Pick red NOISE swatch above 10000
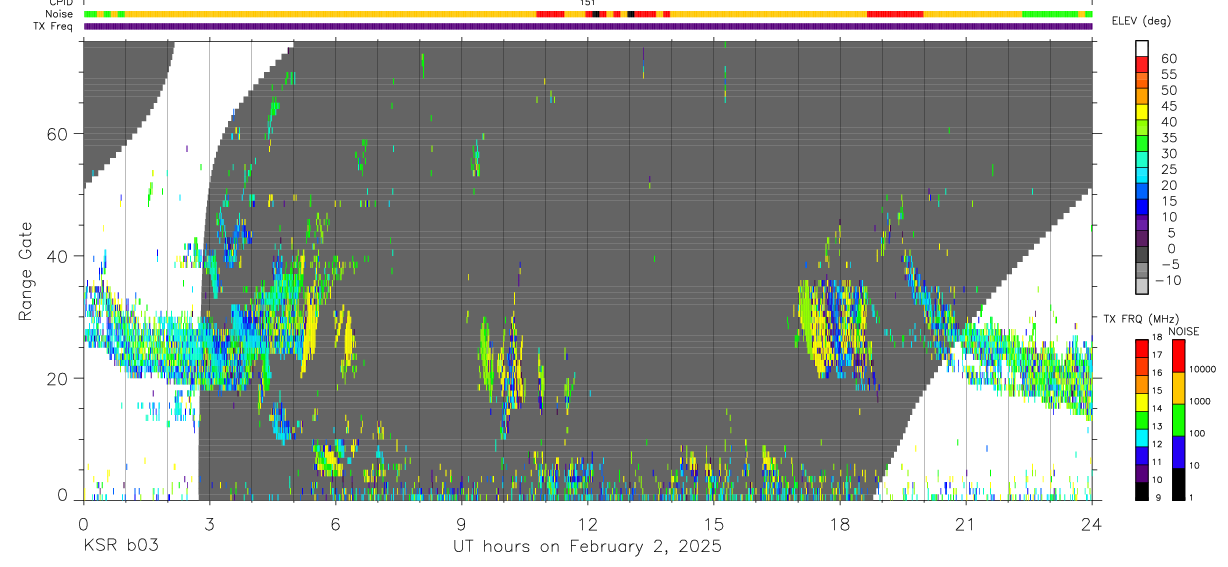 tap(1178, 356)
